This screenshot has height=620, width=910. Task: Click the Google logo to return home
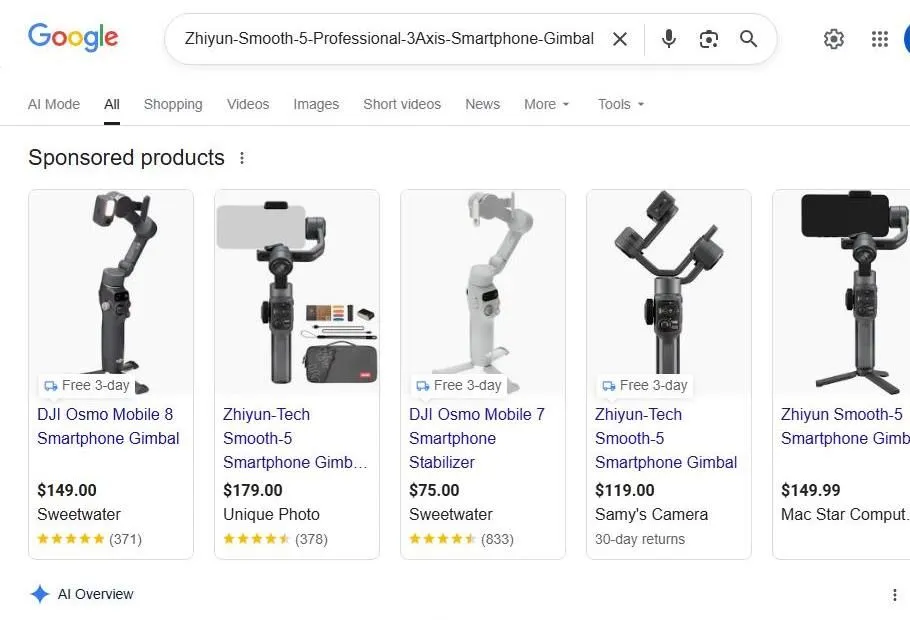pos(73,37)
